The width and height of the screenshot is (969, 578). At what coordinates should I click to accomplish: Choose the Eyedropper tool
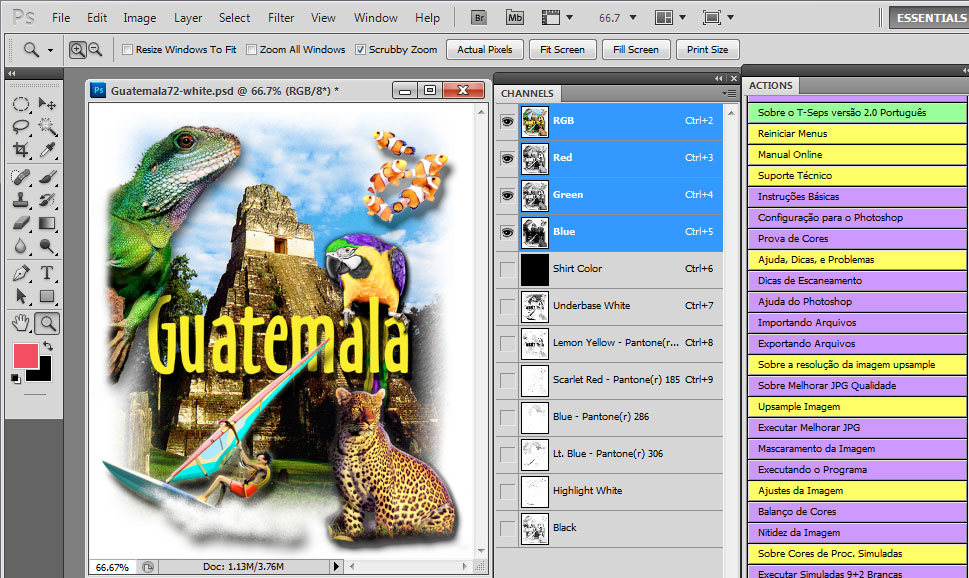(46, 150)
